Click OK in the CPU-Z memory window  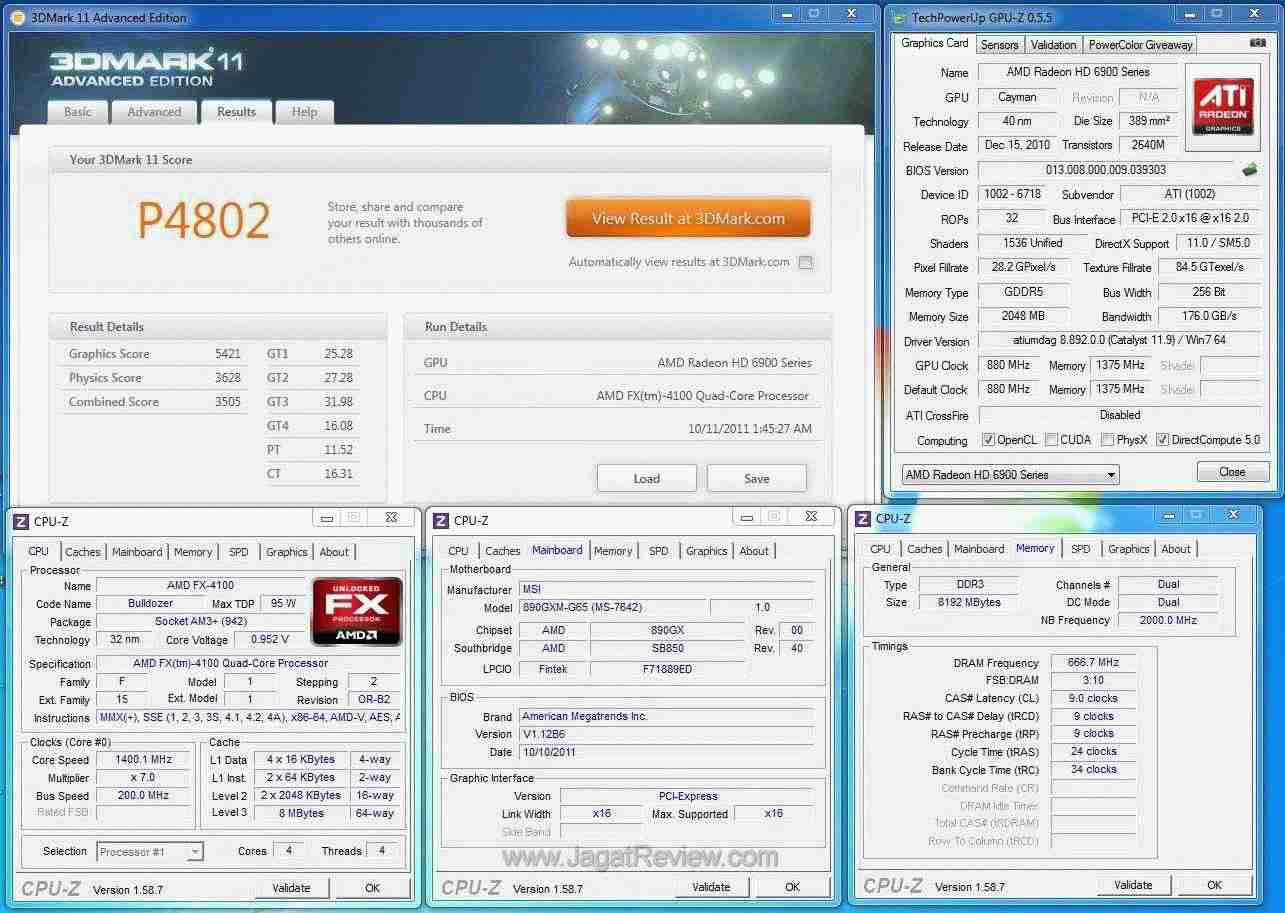coord(1215,885)
